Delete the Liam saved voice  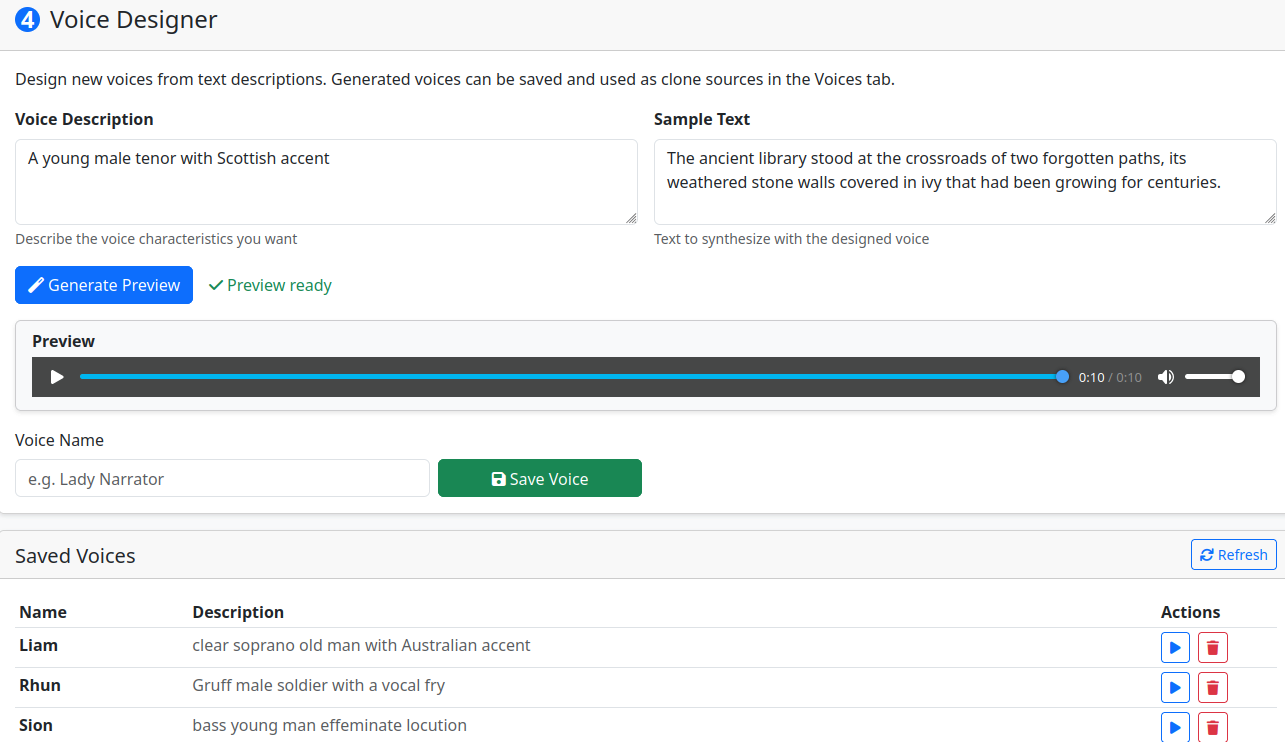click(x=1213, y=648)
